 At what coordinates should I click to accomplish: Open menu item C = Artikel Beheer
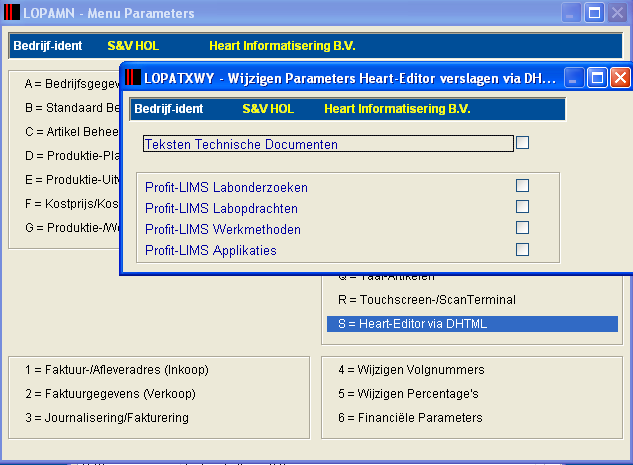pyautogui.click(x=72, y=132)
